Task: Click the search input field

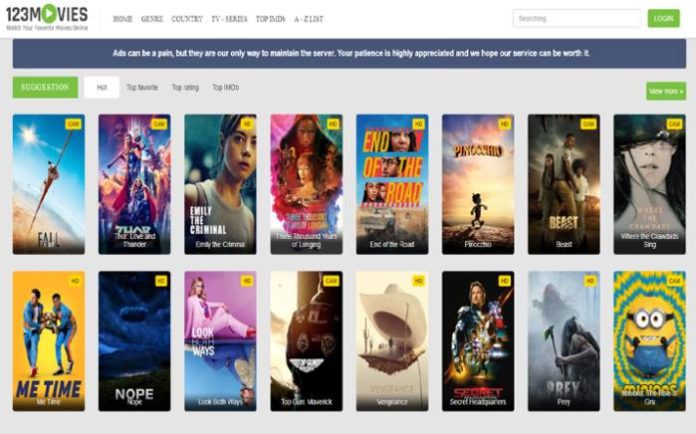Action: [576, 18]
